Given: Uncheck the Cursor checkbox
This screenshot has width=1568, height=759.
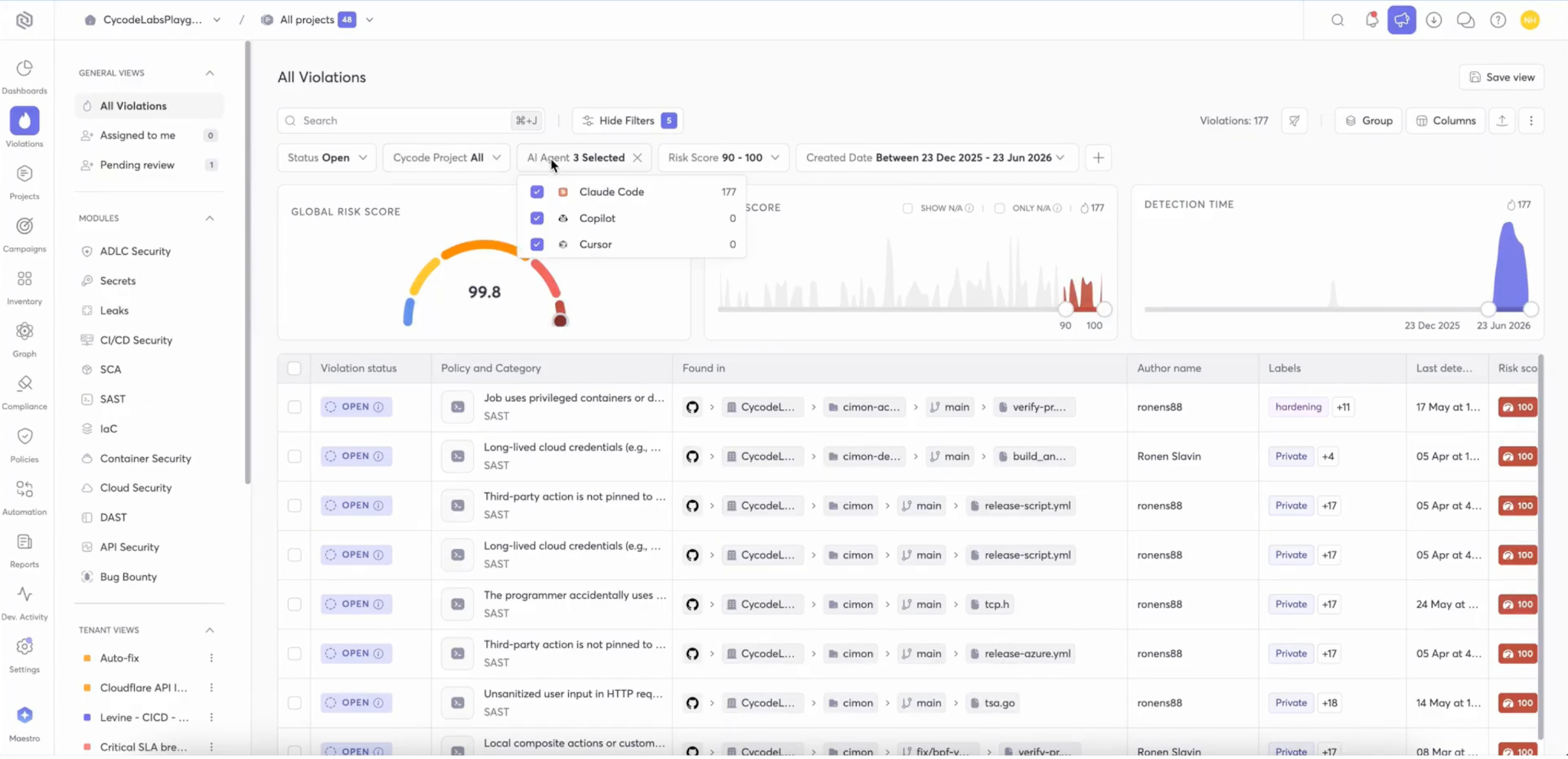Looking at the screenshot, I should pyautogui.click(x=537, y=244).
